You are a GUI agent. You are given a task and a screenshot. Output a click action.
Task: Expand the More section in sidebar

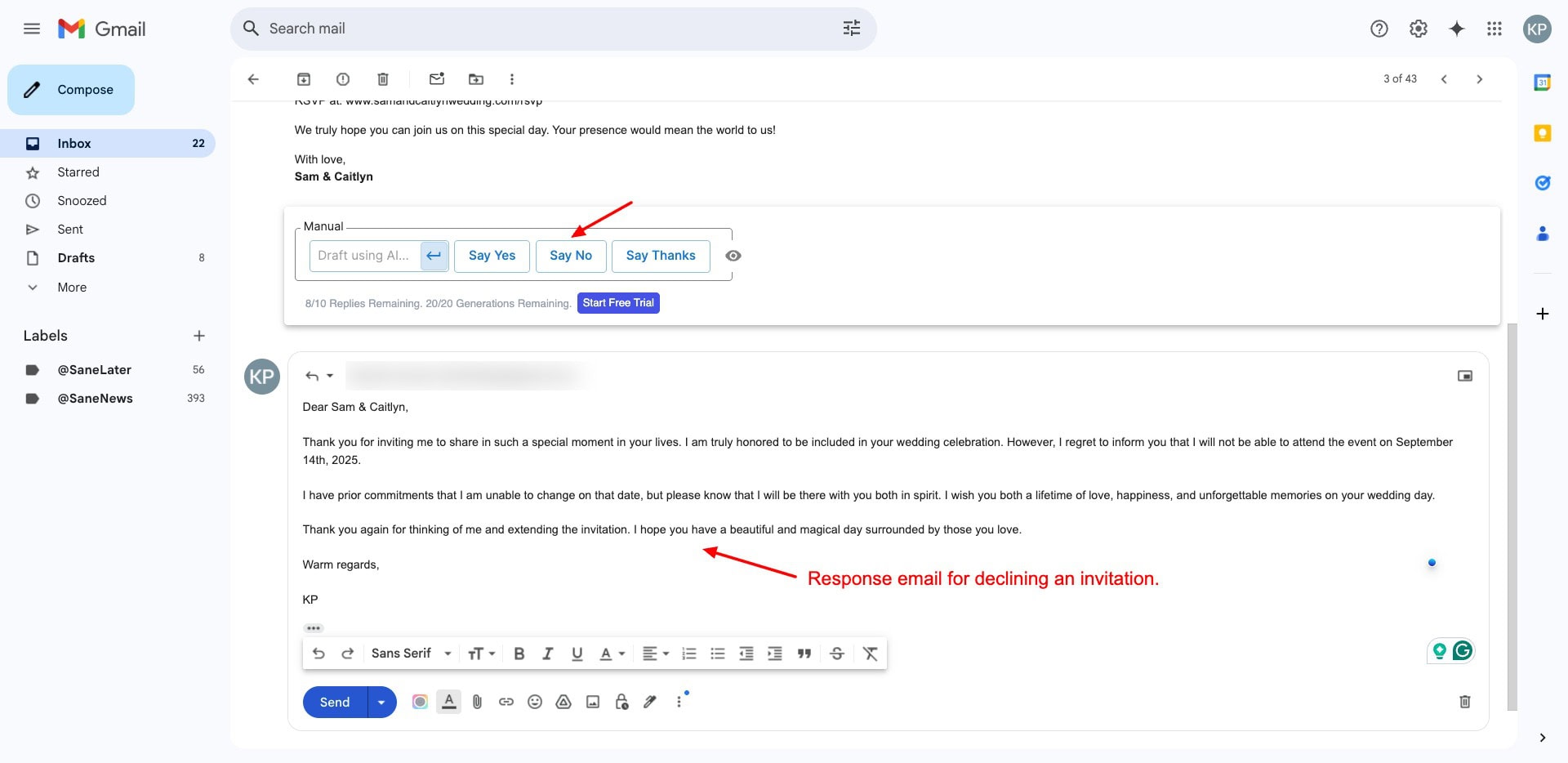(72, 288)
